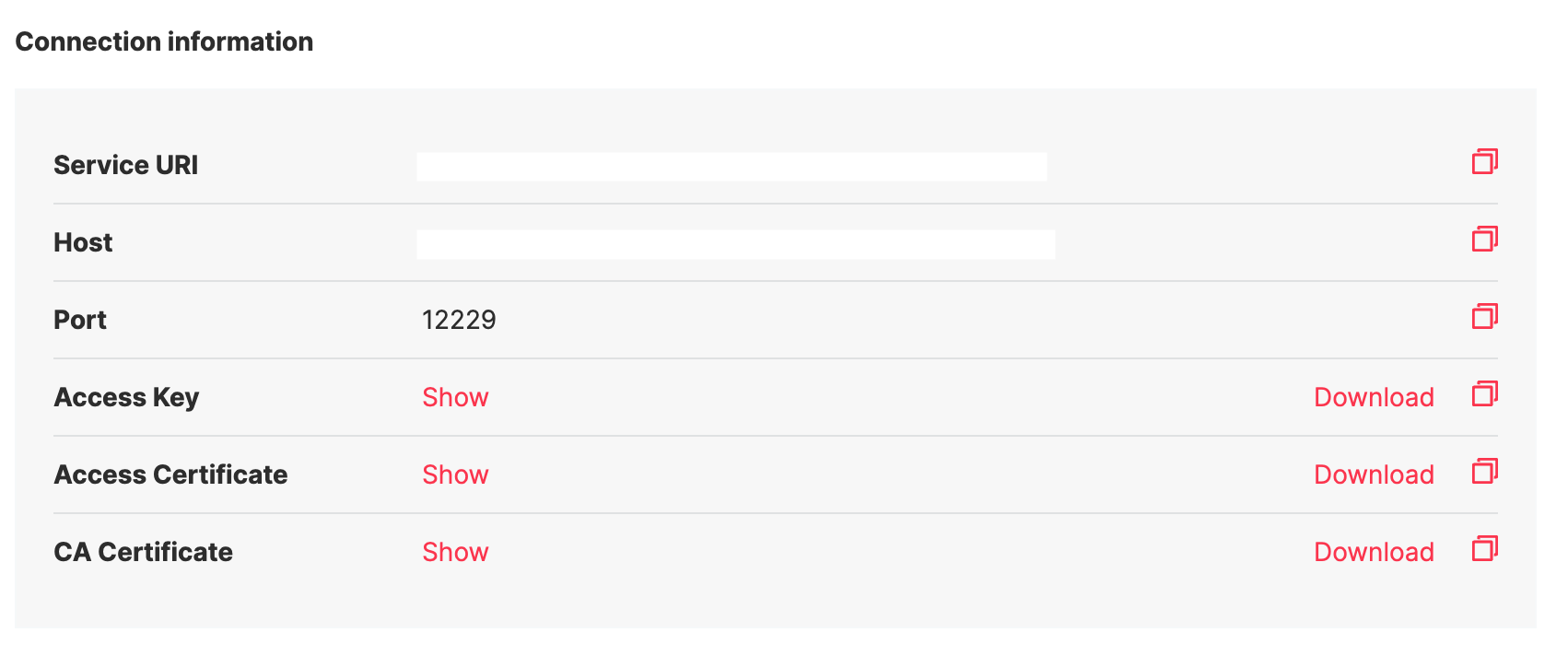This screenshot has height=656, width=1568.
Task: Copy the Access Key
Action: (x=1484, y=394)
